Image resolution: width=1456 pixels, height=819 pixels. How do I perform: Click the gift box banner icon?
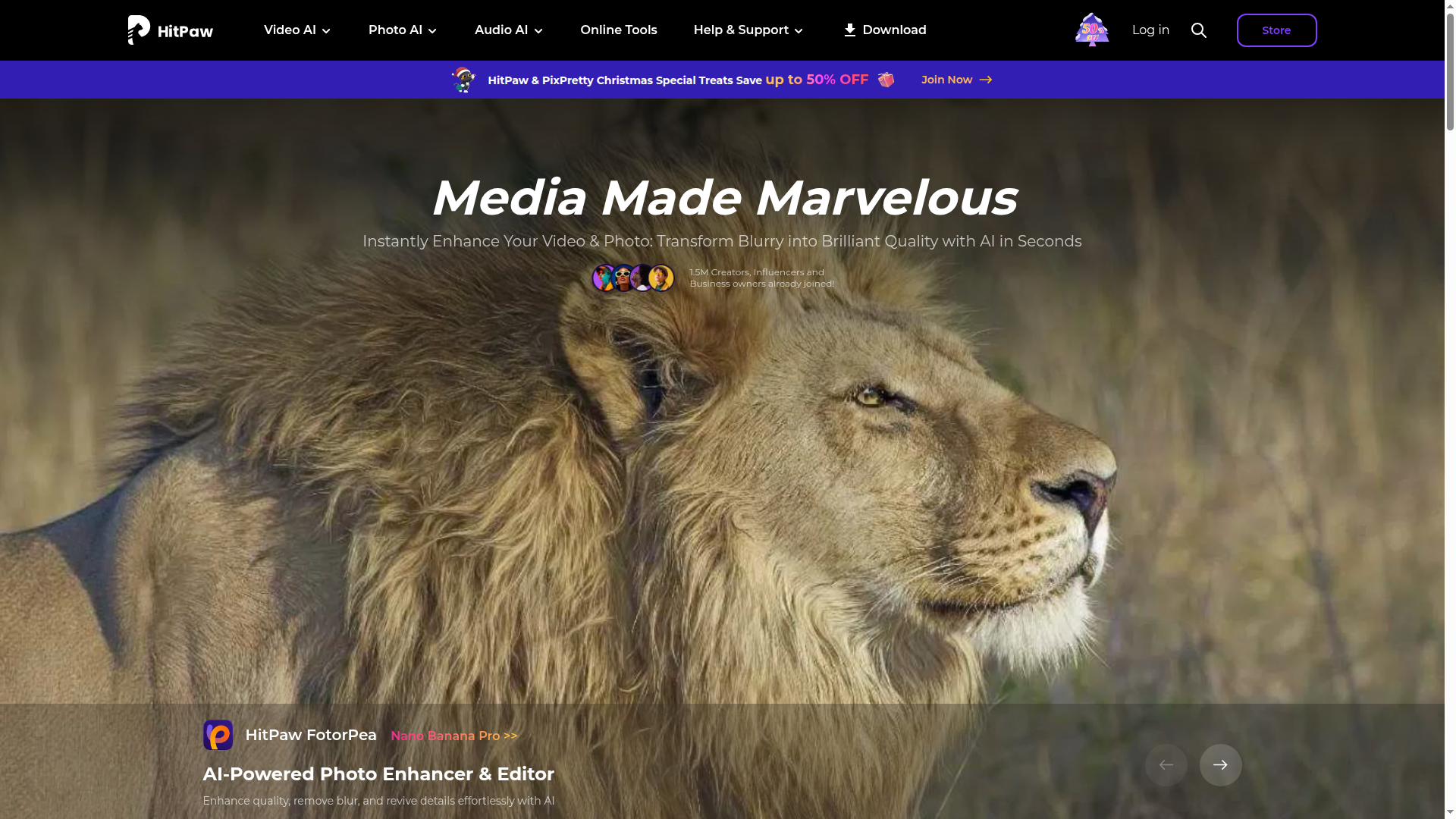[886, 80]
